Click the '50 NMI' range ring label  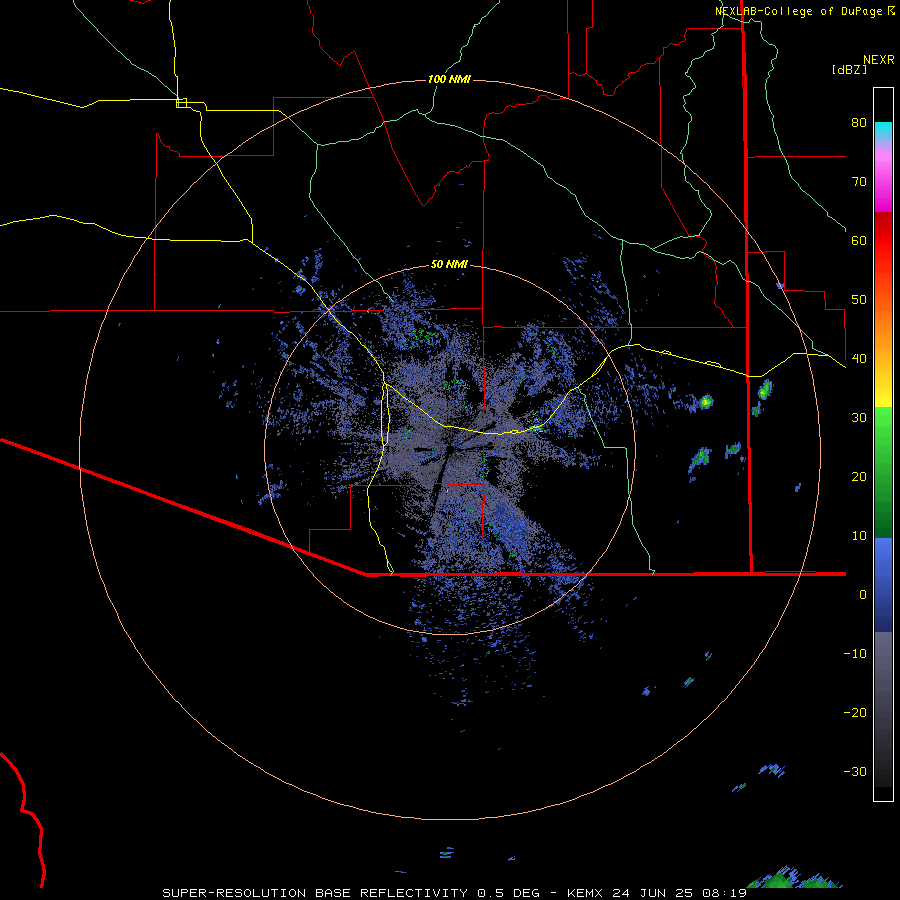[x=449, y=265]
